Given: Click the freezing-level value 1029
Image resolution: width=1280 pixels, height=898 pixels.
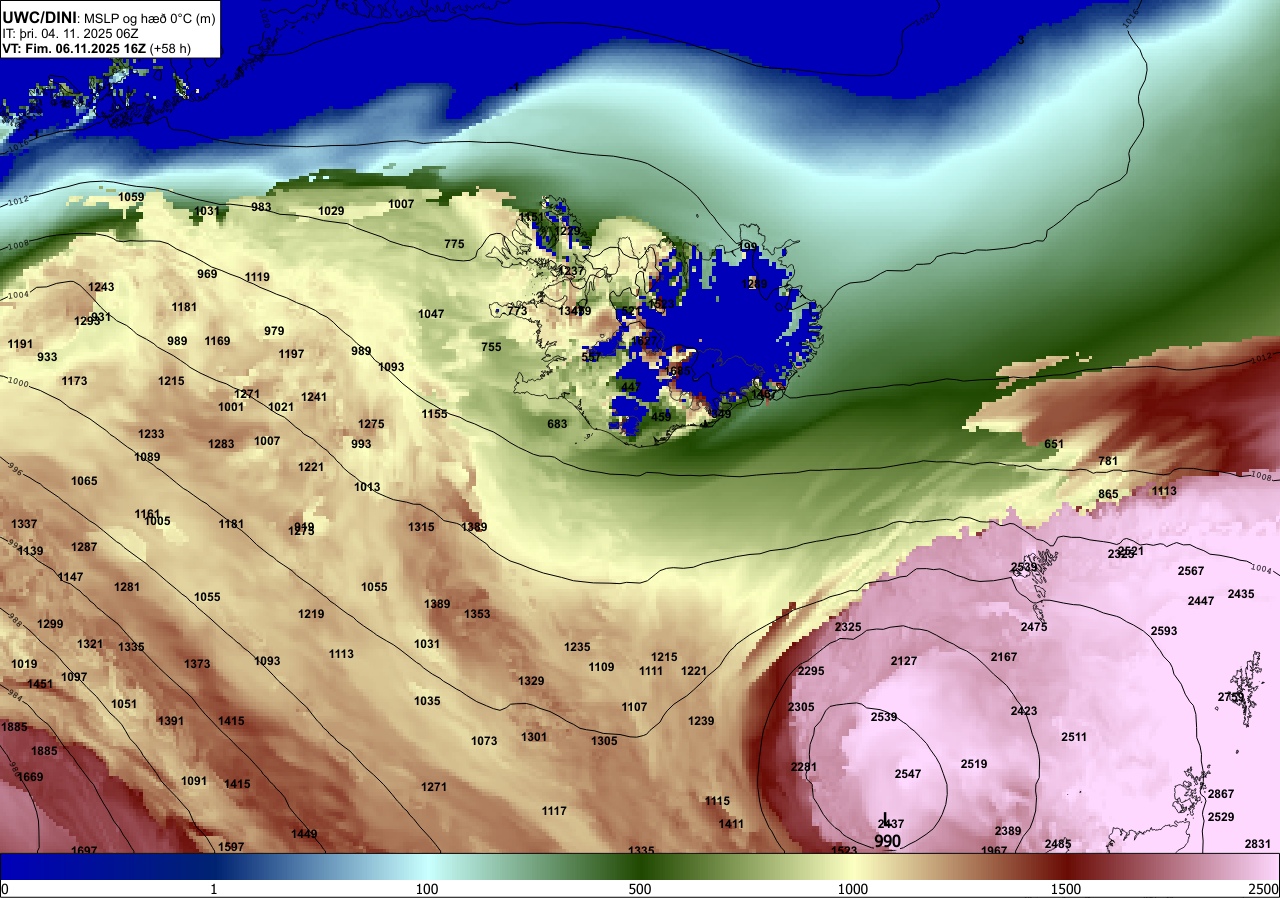Looking at the screenshot, I should (331, 211).
